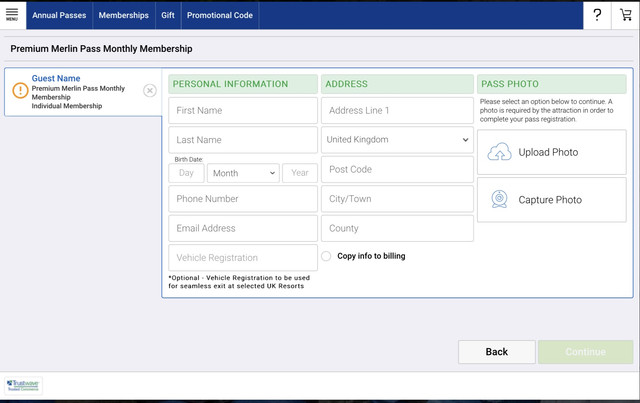This screenshot has height=403, width=640.
Task: Click the Trustwave Trusted Commerce badge
Action: click(23, 385)
